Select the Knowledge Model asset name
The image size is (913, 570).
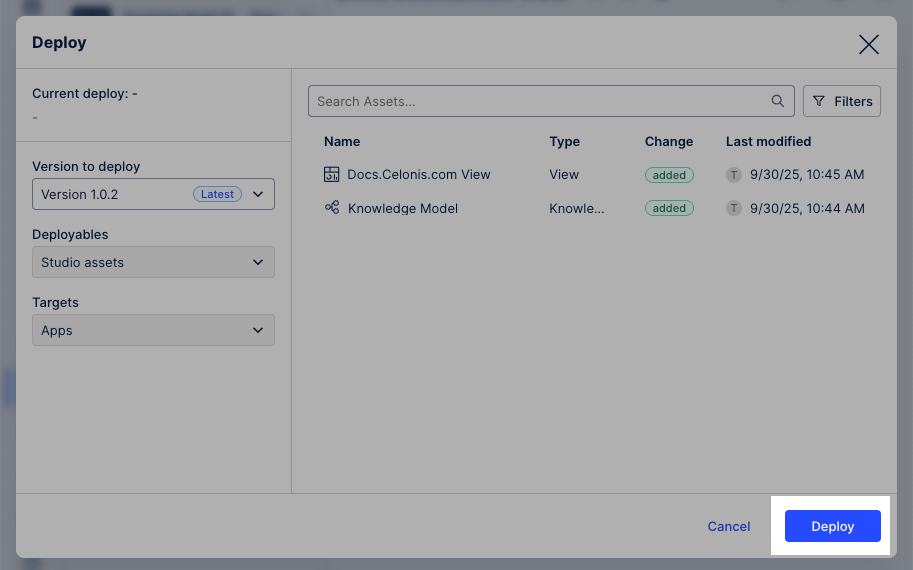pyautogui.click(x=403, y=208)
